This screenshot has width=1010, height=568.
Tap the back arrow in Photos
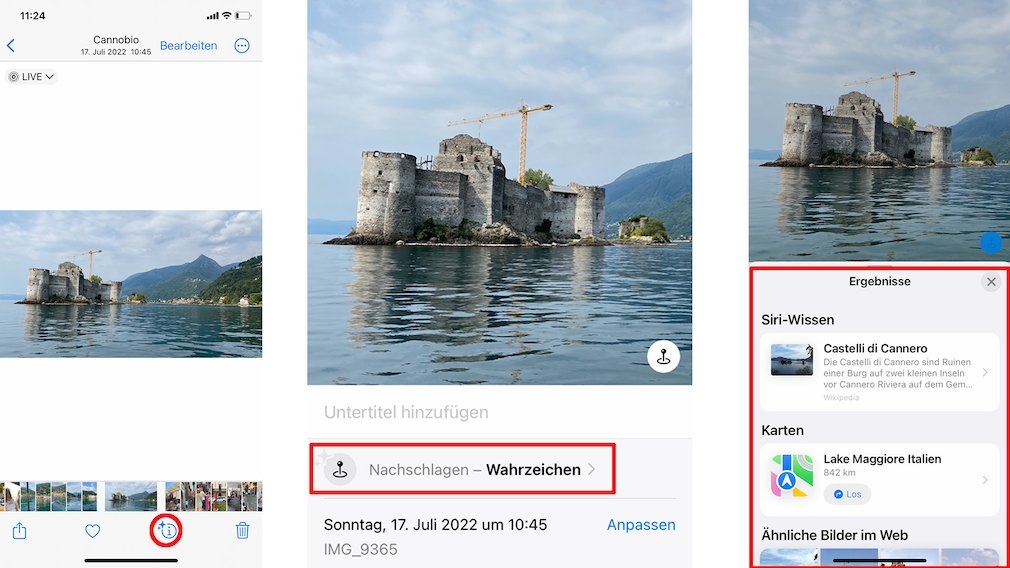click(11, 46)
